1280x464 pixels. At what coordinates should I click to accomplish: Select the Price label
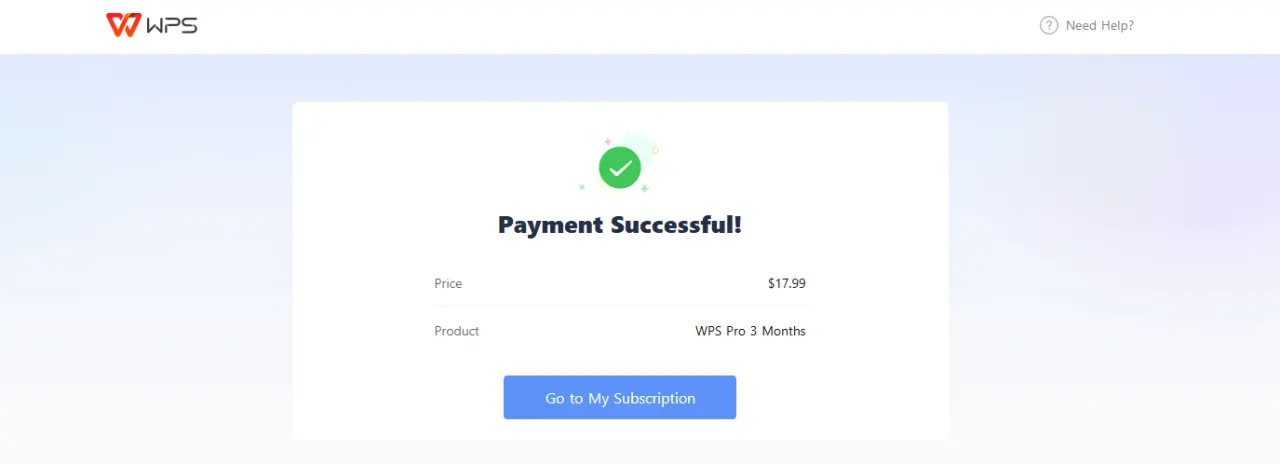tap(448, 283)
